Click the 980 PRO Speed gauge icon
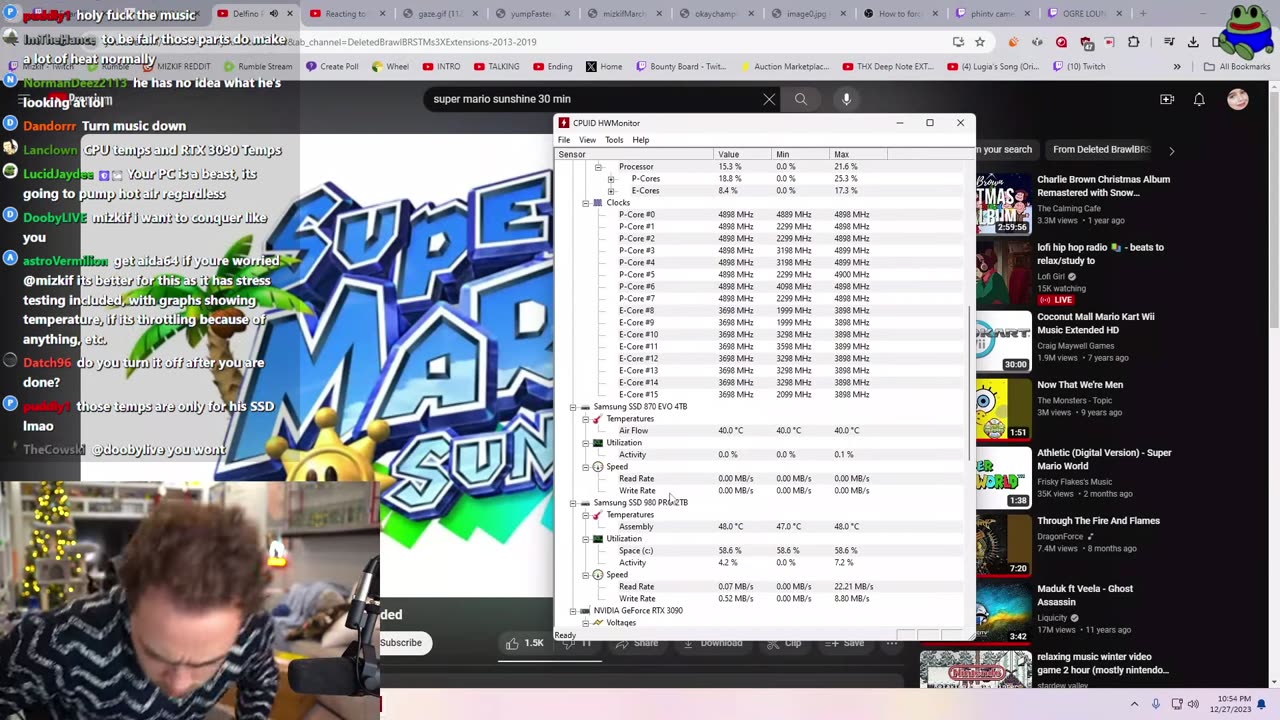The image size is (1280, 720). click(x=598, y=575)
